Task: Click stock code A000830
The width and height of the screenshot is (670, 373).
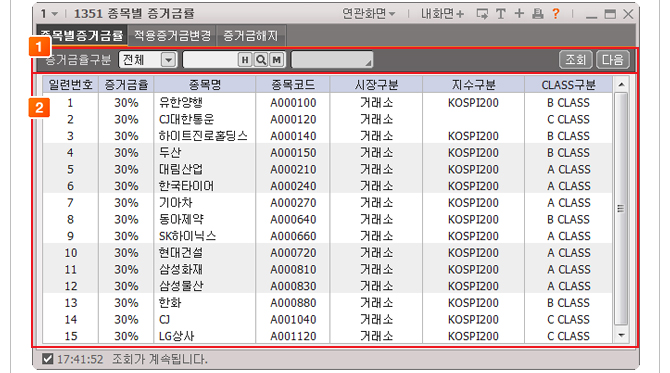Action: click(x=293, y=286)
